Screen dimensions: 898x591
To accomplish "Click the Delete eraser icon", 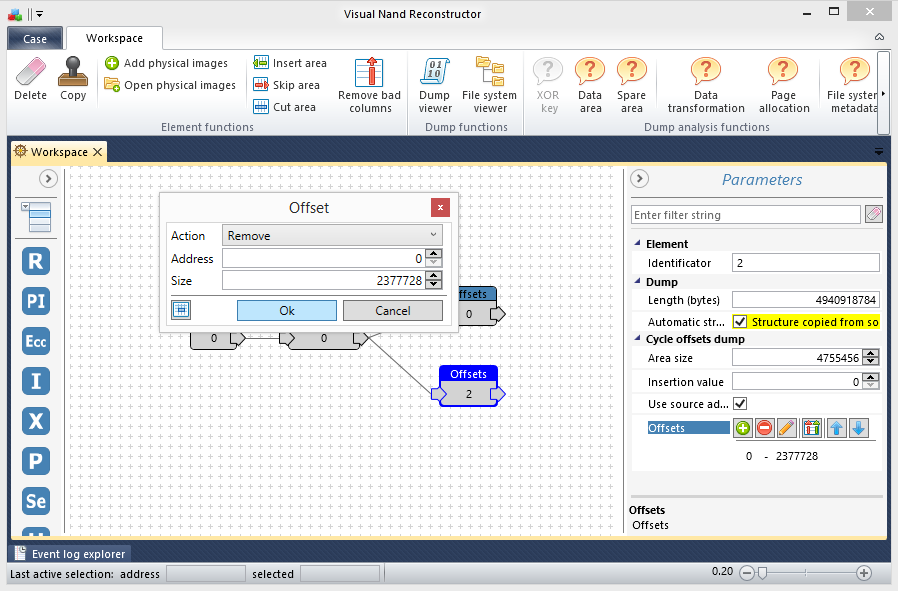I will (x=30, y=72).
